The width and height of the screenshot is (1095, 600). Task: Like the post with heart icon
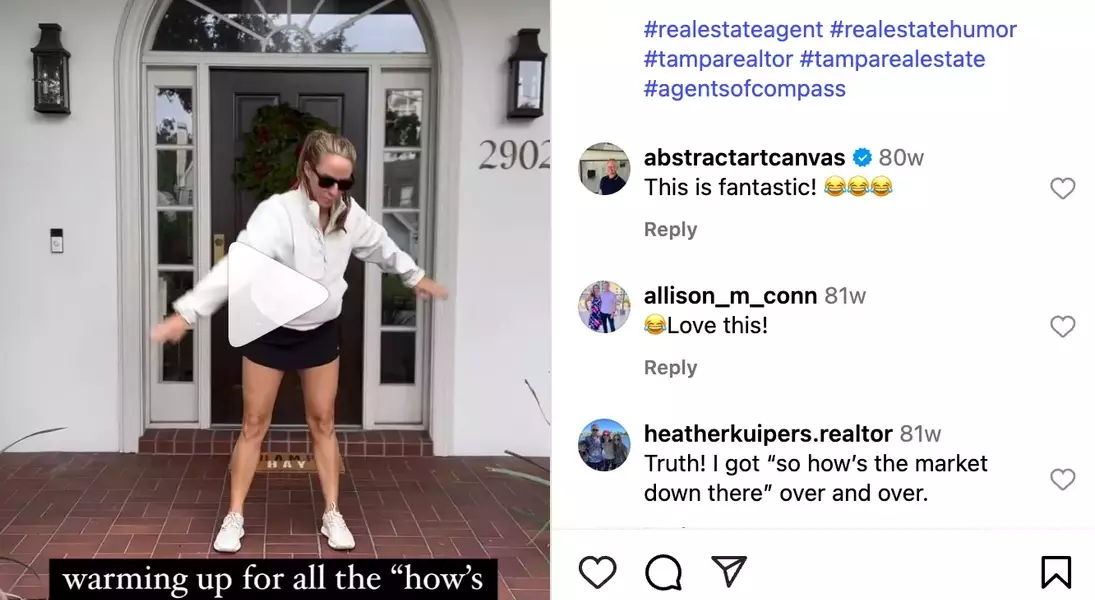[598, 572]
